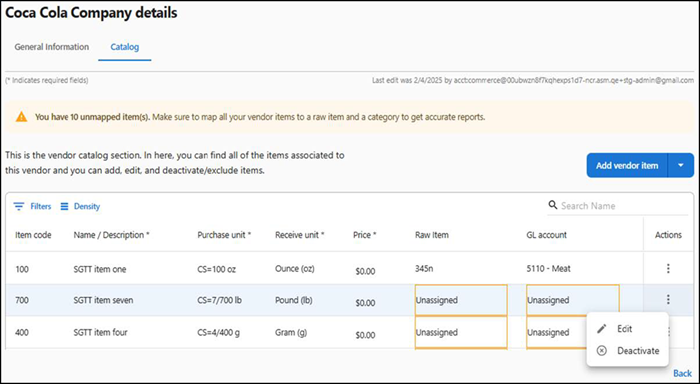The image size is (700, 384).
Task: Click the Unassigned GL account cell for item four
Action: [557, 332]
